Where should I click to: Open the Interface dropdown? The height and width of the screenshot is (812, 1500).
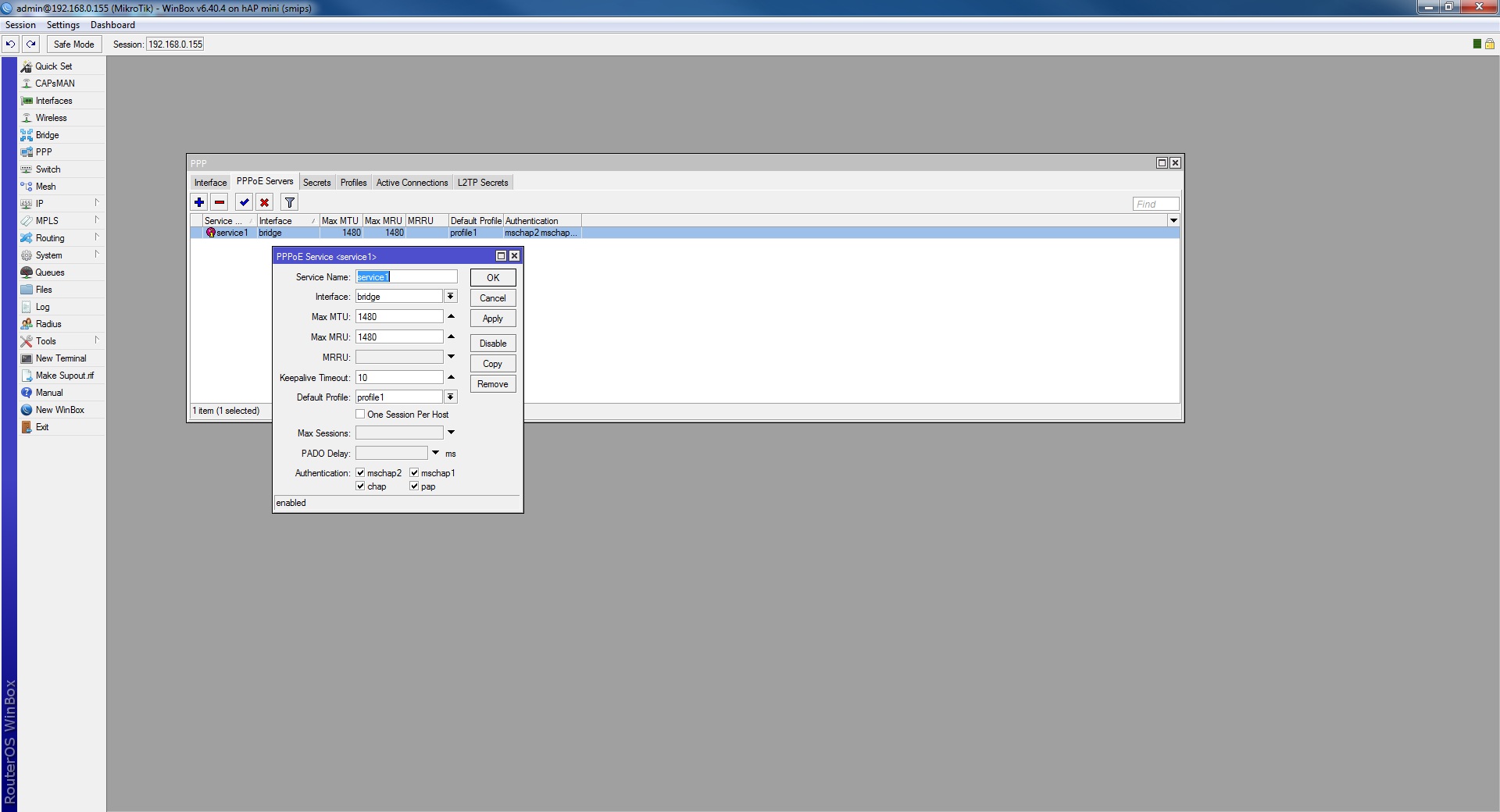pyautogui.click(x=451, y=296)
